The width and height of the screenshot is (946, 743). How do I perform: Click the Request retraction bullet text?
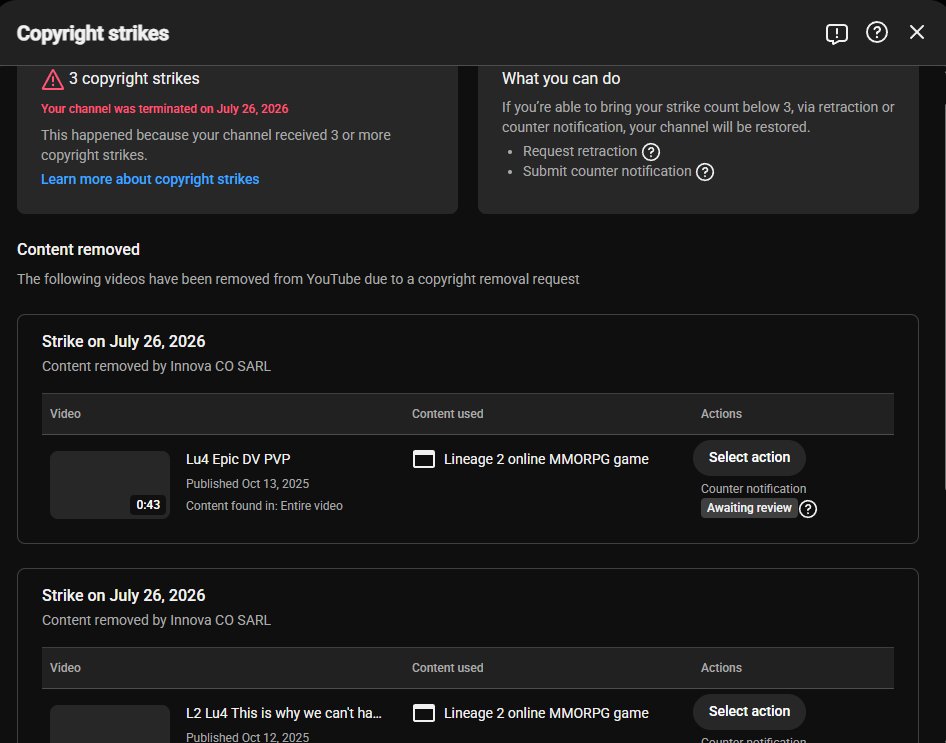pyautogui.click(x=580, y=151)
